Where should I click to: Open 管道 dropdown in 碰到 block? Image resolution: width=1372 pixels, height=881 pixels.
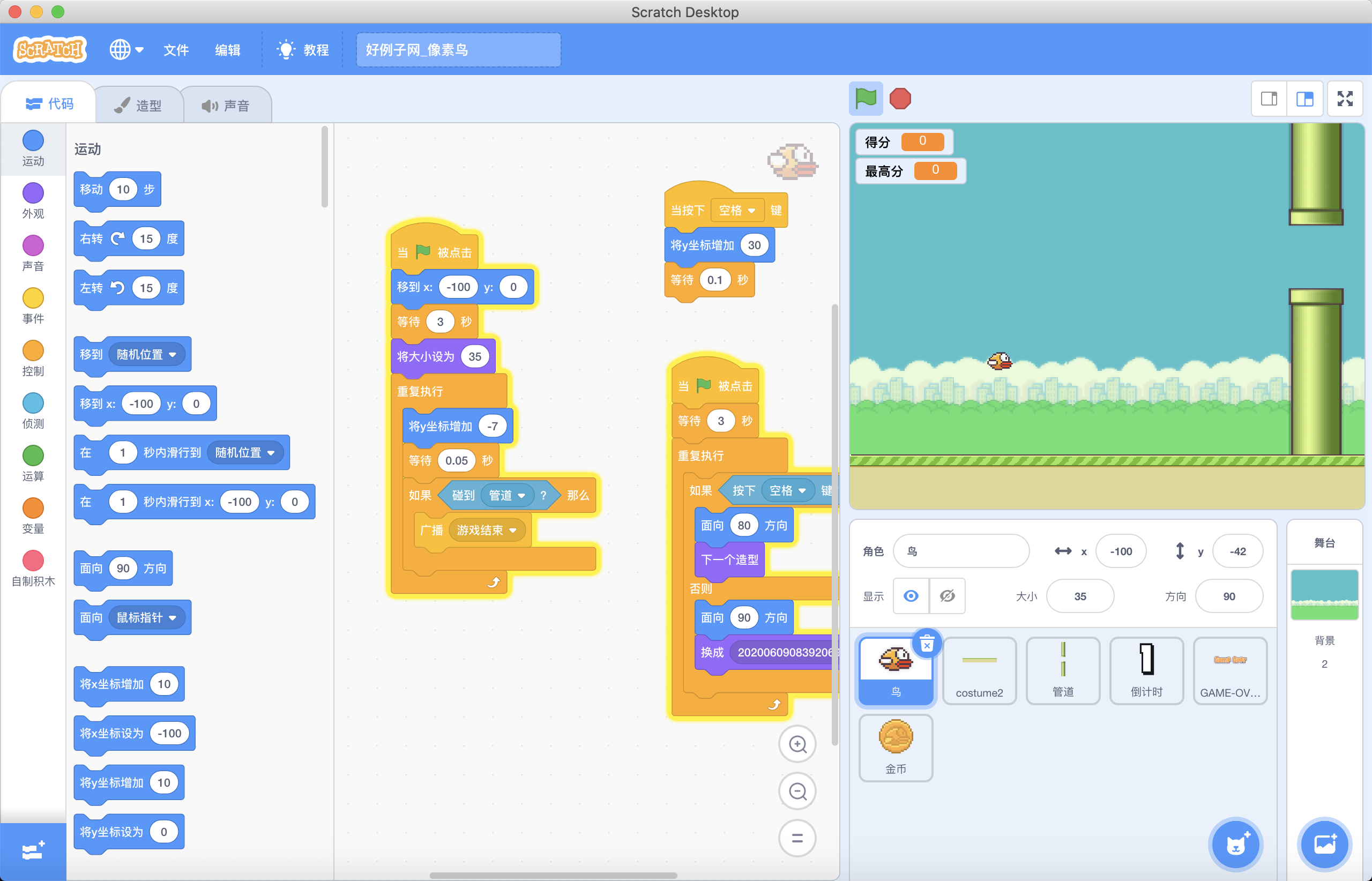(507, 495)
